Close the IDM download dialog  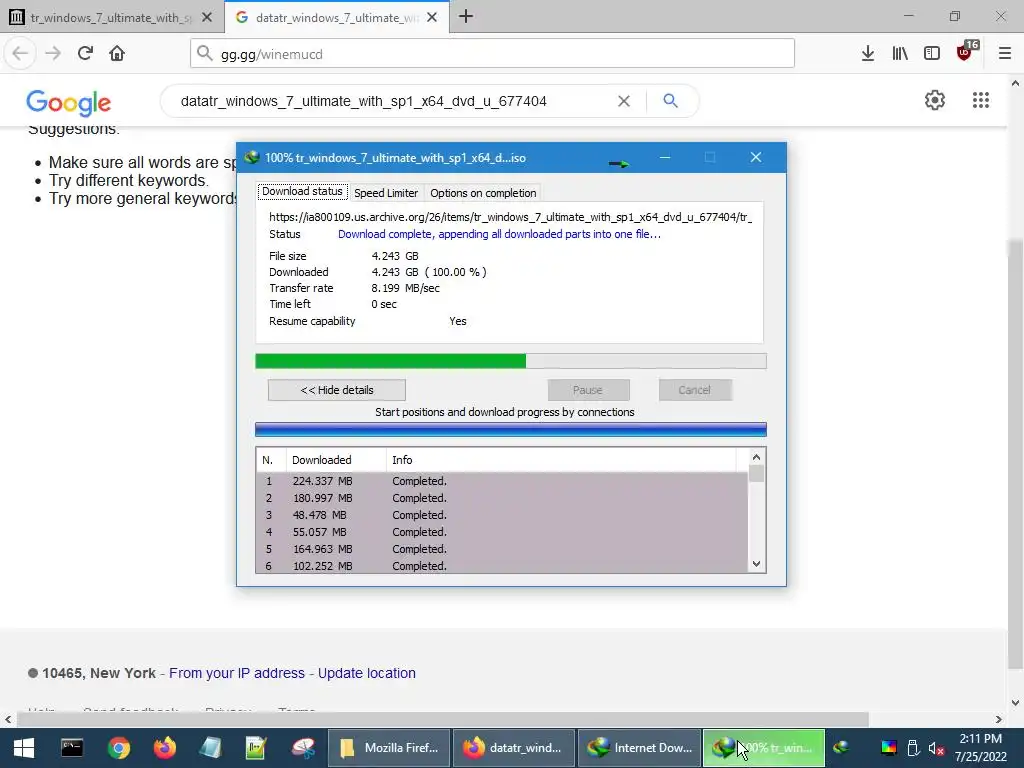(x=756, y=157)
